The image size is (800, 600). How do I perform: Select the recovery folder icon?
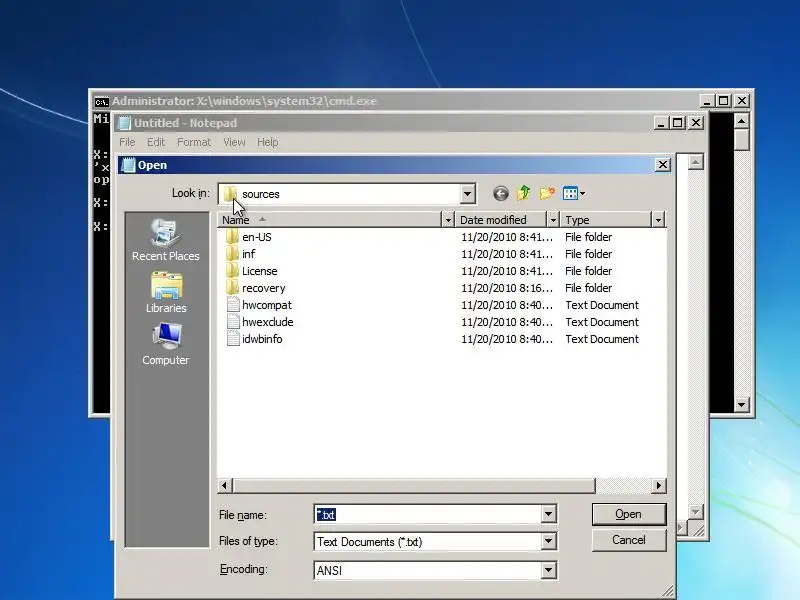(232, 288)
